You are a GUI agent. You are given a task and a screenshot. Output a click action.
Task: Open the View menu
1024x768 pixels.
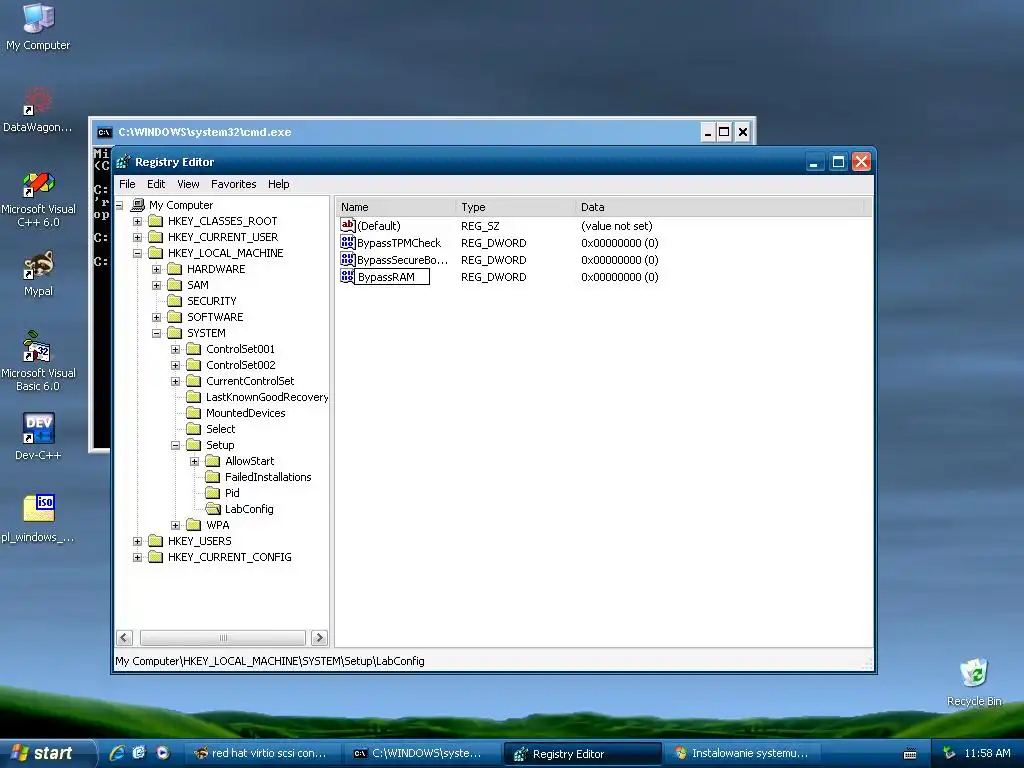coord(188,184)
